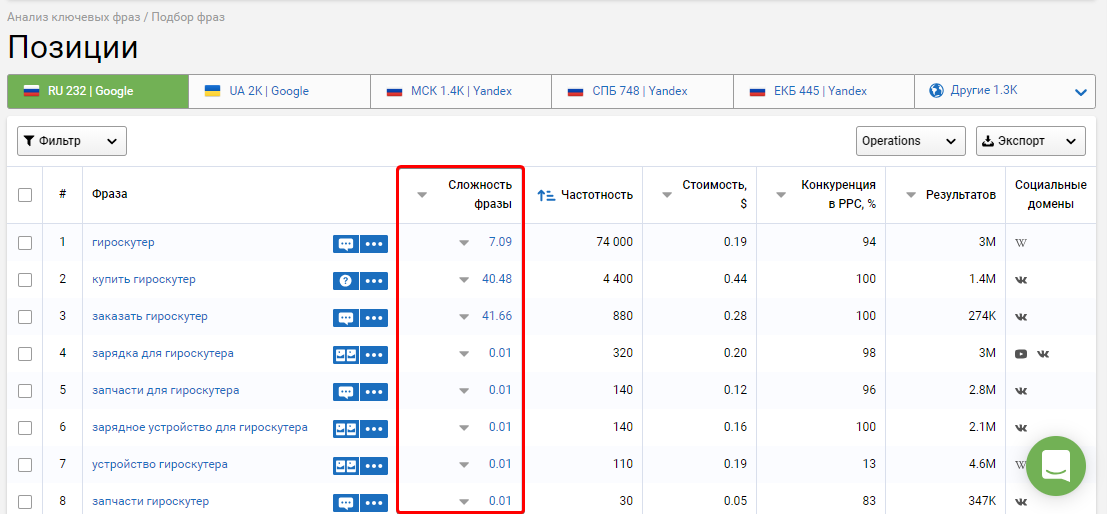1107x514 pixels.
Task: Click the VK icon in купить гироскутер row
Action: (x=1021, y=280)
